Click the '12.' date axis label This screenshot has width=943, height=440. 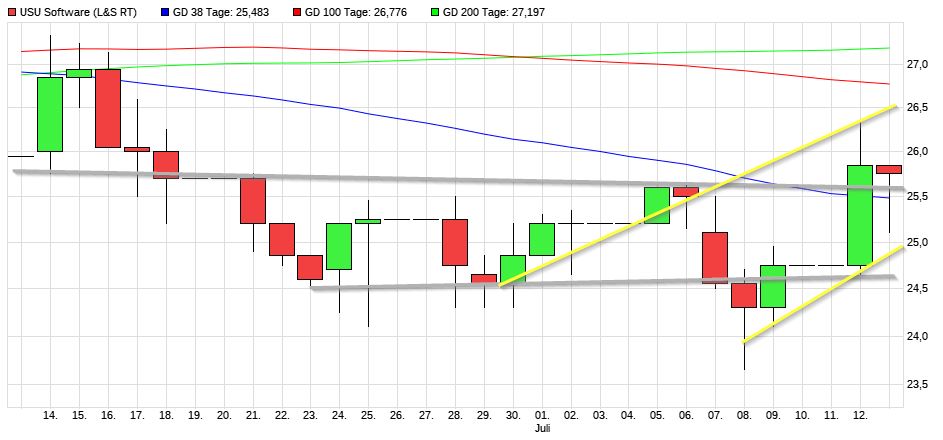click(x=860, y=415)
